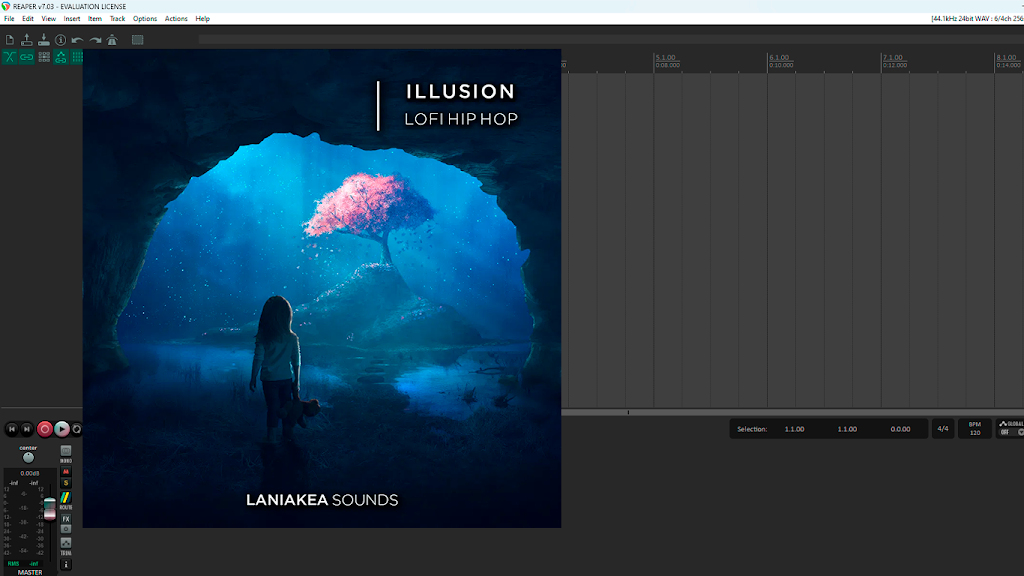Create a new project with the blank page icon
The height and width of the screenshot is (576, 1024).
pos(10,40)
